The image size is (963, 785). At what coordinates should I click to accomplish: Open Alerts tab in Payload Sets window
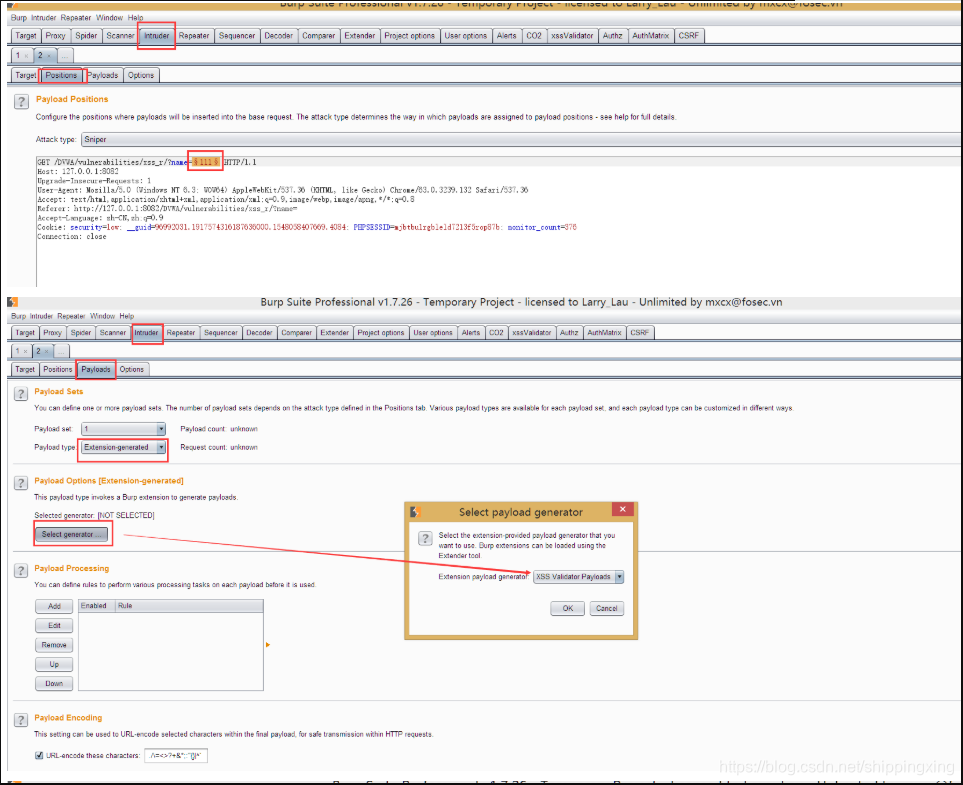click(x=470, y=333)
